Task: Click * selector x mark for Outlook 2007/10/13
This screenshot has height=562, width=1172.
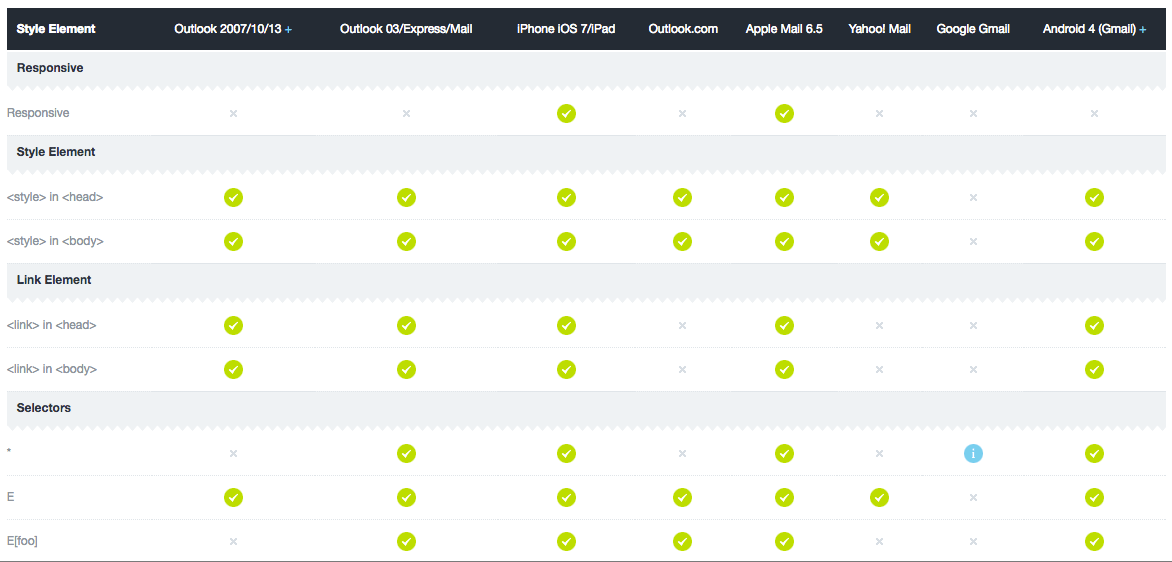Action: tap(233, 453)
